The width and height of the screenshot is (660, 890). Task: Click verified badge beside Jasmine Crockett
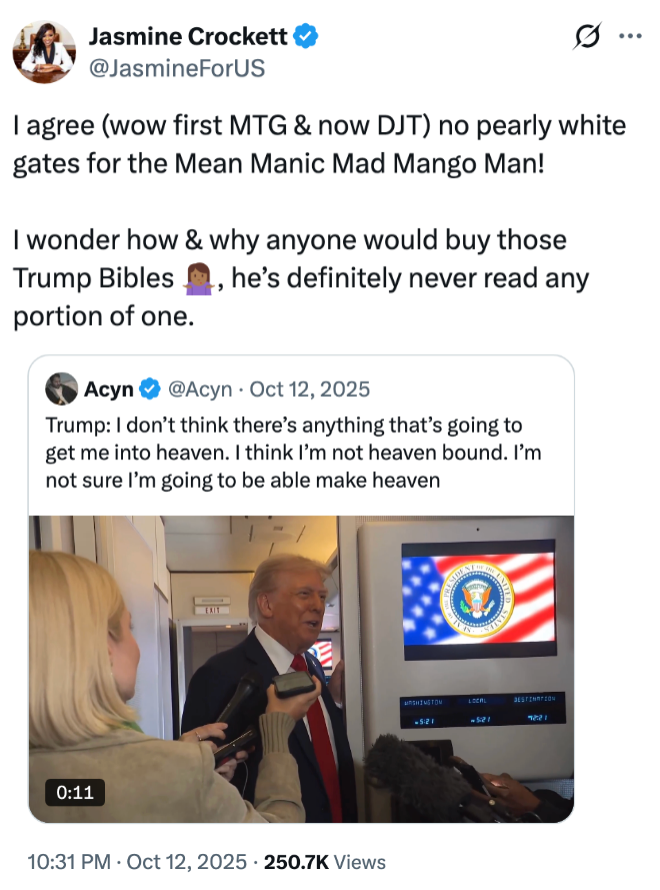tap(307, 38)
